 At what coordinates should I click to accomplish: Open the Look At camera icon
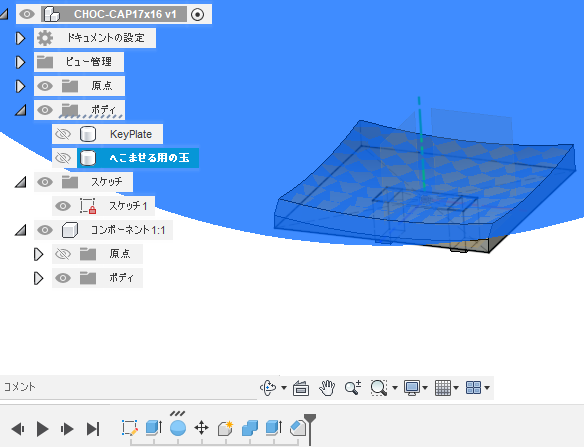click(x=301, y=388)
